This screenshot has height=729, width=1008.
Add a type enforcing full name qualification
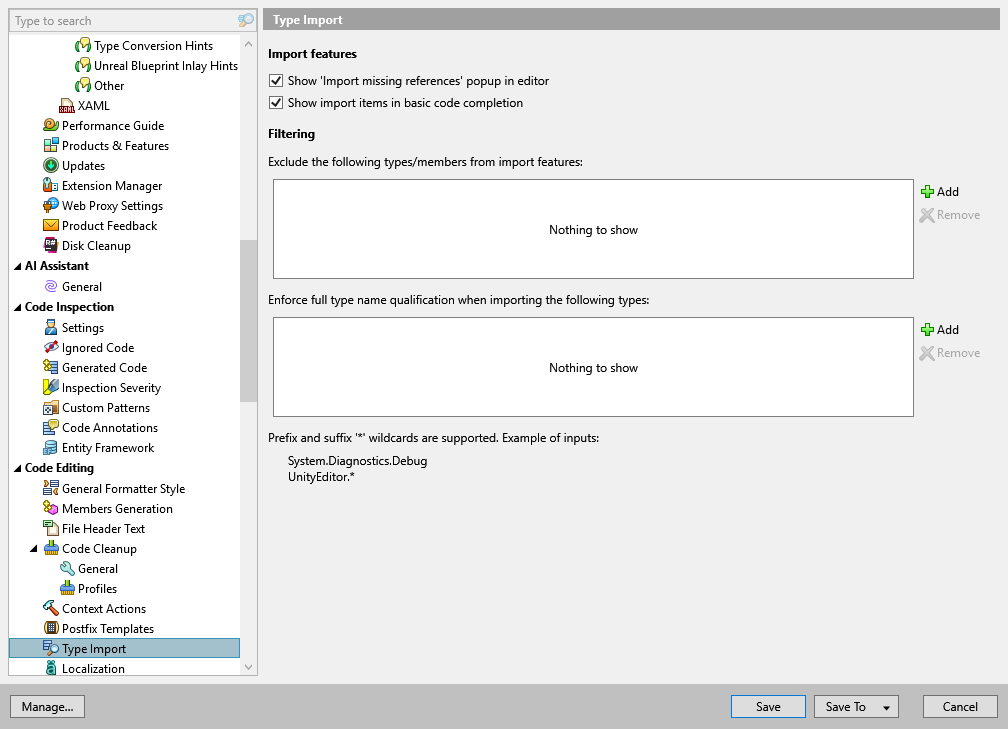940,330
